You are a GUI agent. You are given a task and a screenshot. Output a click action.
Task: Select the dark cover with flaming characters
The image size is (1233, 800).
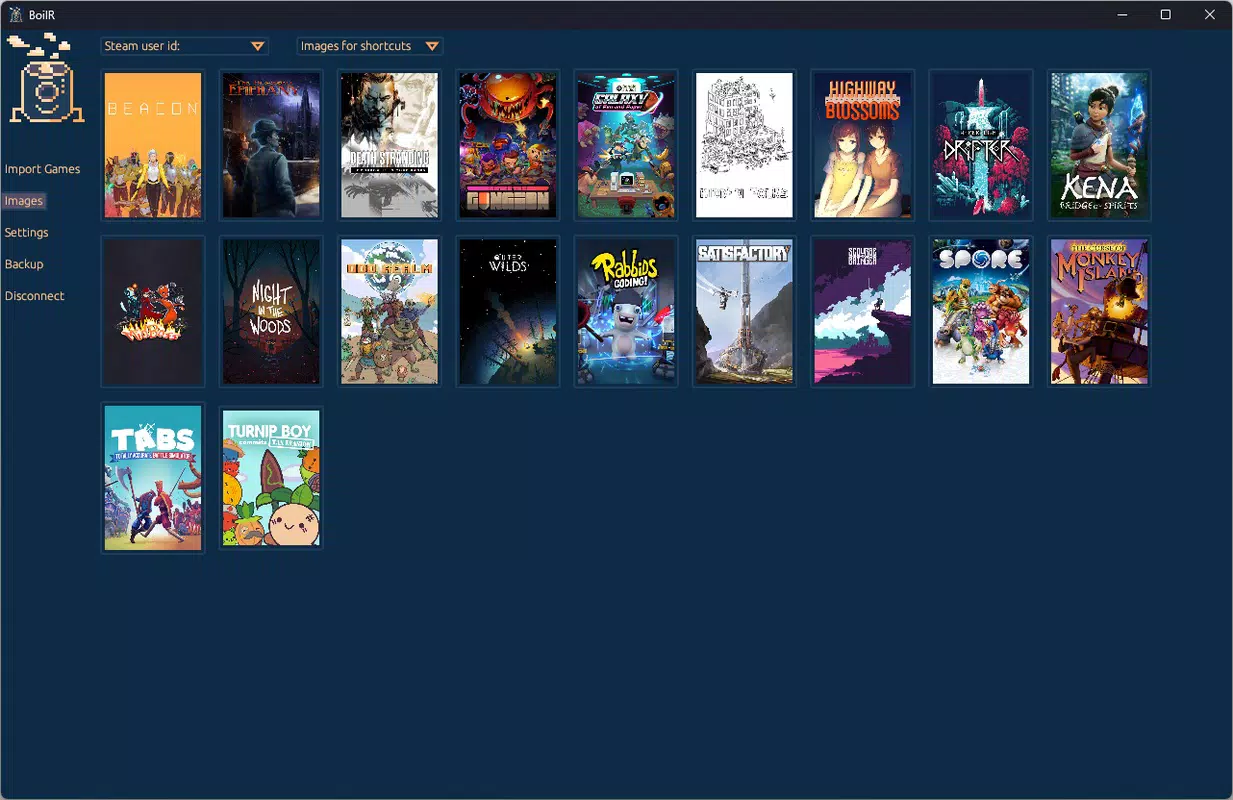click(153, 311)
